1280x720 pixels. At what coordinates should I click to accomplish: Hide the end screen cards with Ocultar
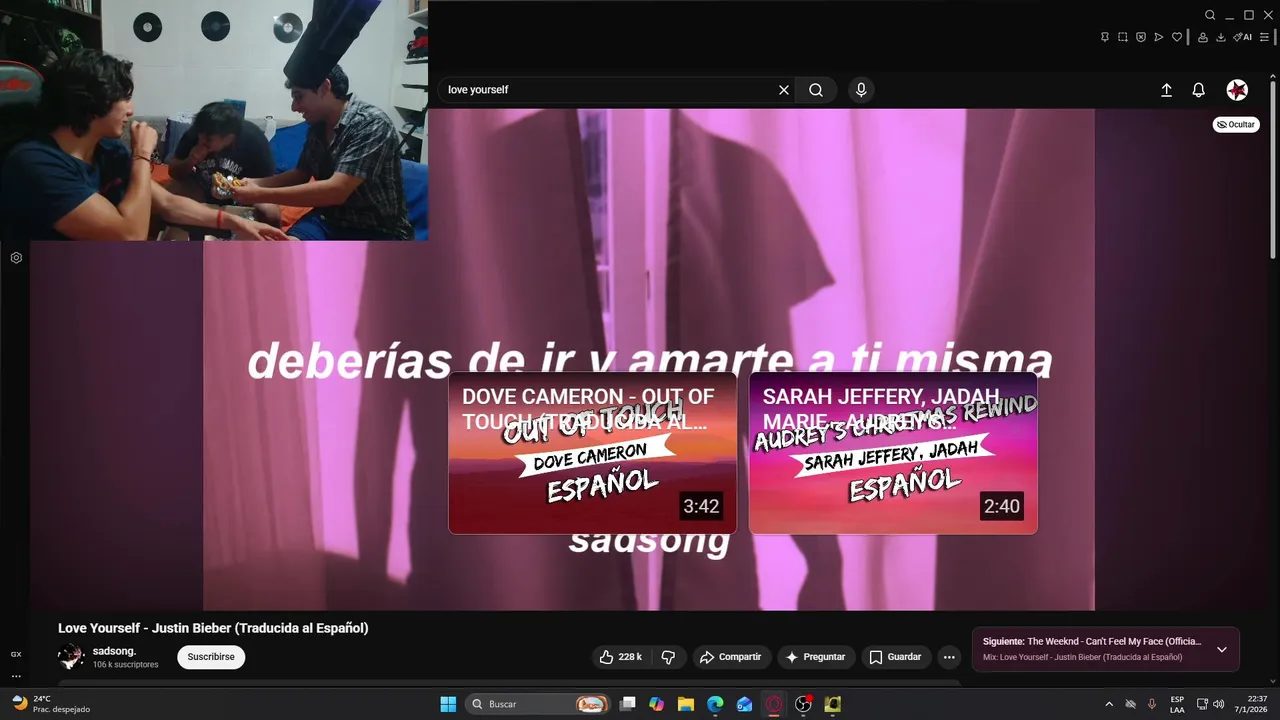(1236, 125)
